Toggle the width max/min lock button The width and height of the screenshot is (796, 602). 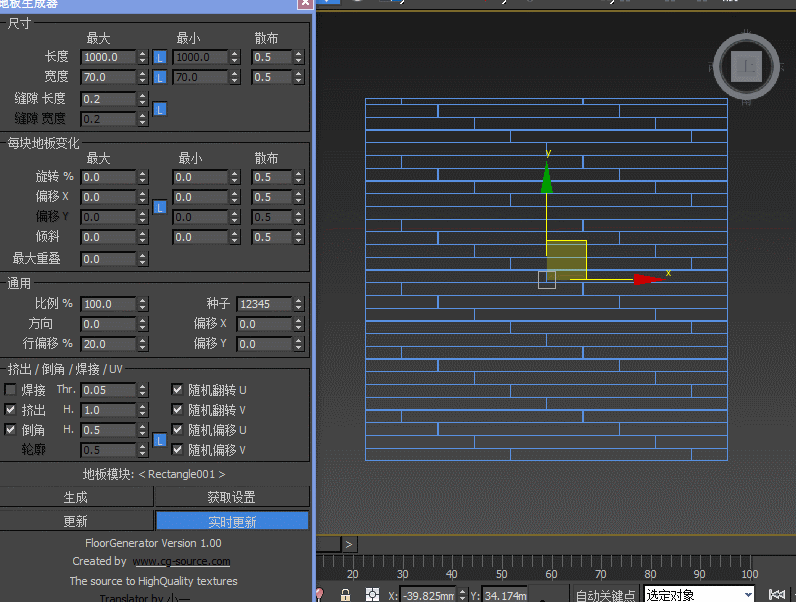(160, 78)
